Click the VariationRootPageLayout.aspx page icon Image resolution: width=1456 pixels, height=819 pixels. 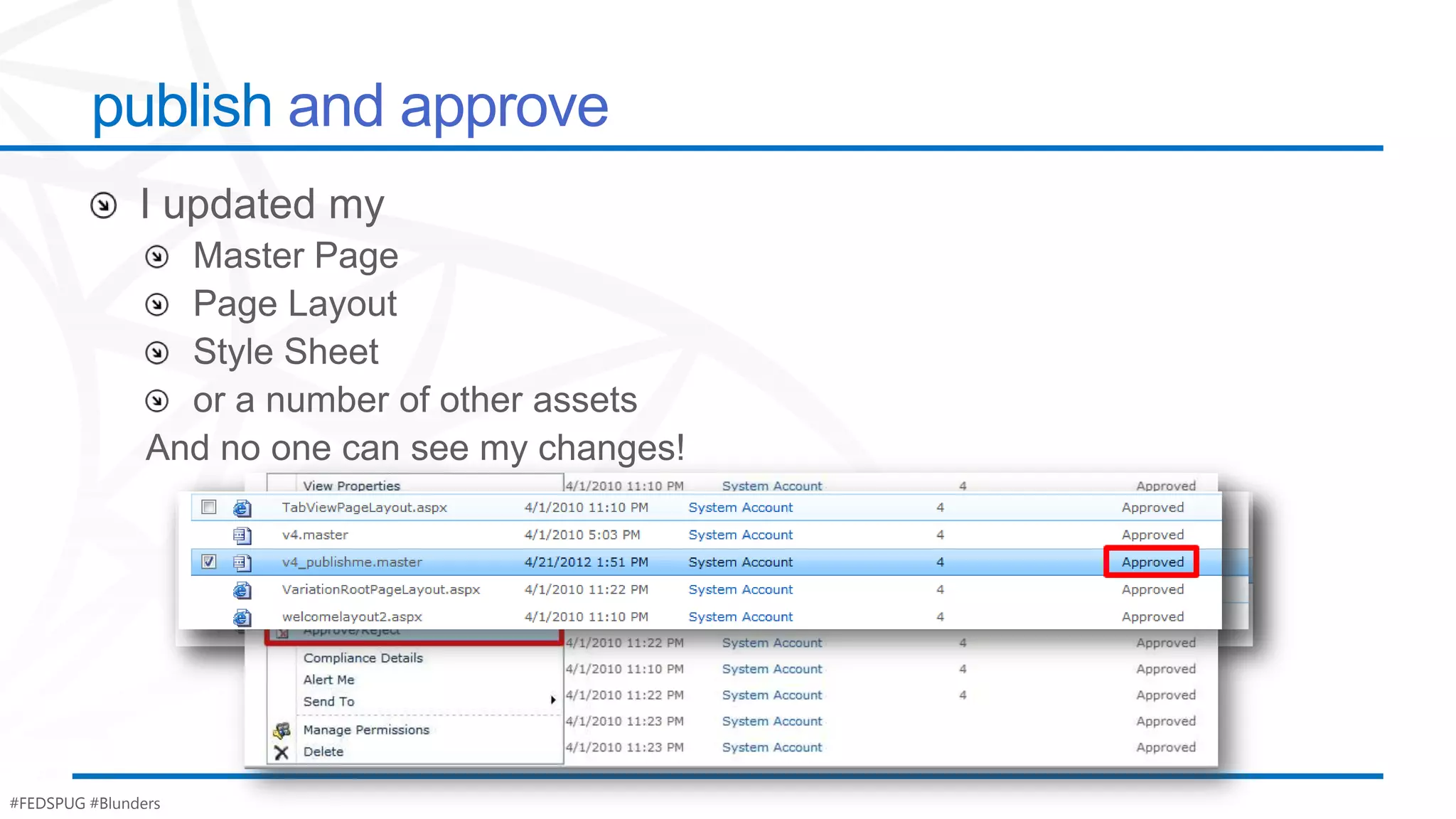pyautogui.click(x=242, y=589)
